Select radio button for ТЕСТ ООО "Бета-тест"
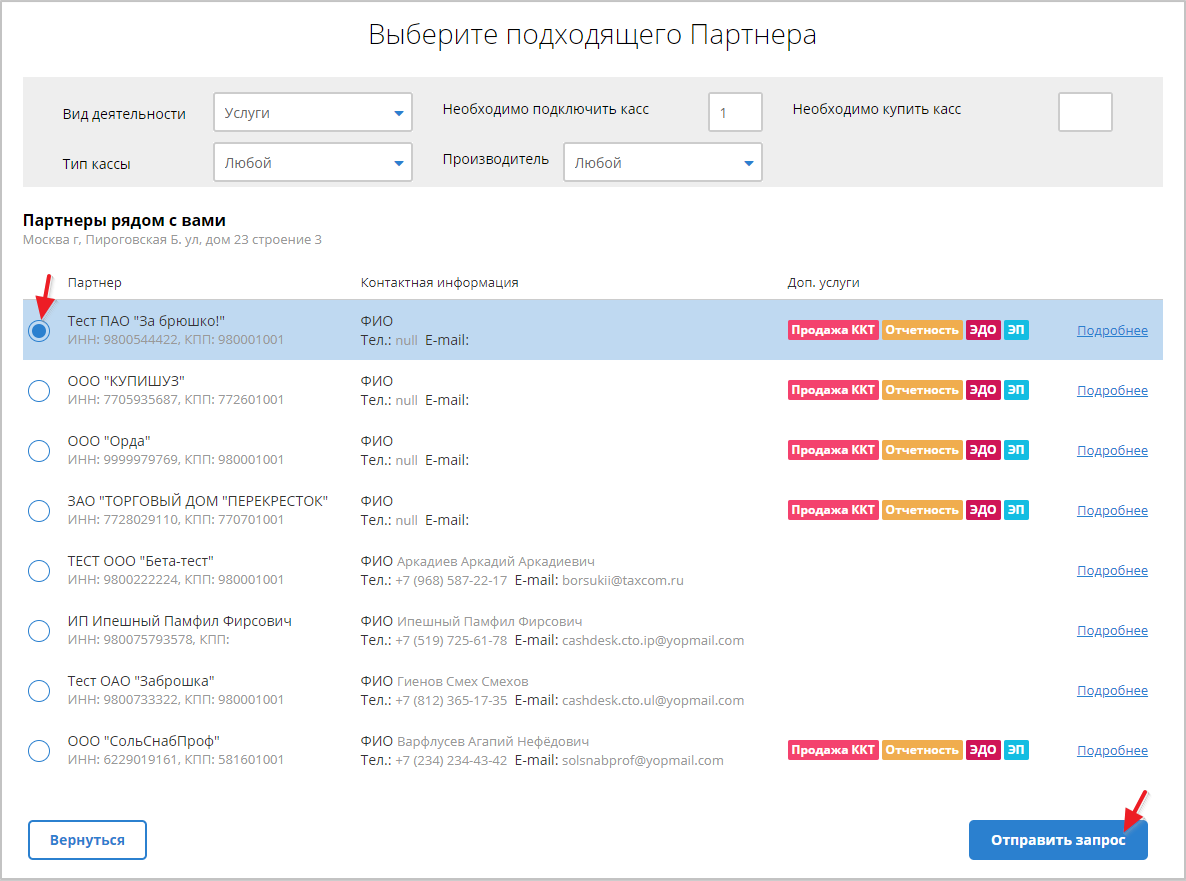1186x881 pixels. coord(39,571)
